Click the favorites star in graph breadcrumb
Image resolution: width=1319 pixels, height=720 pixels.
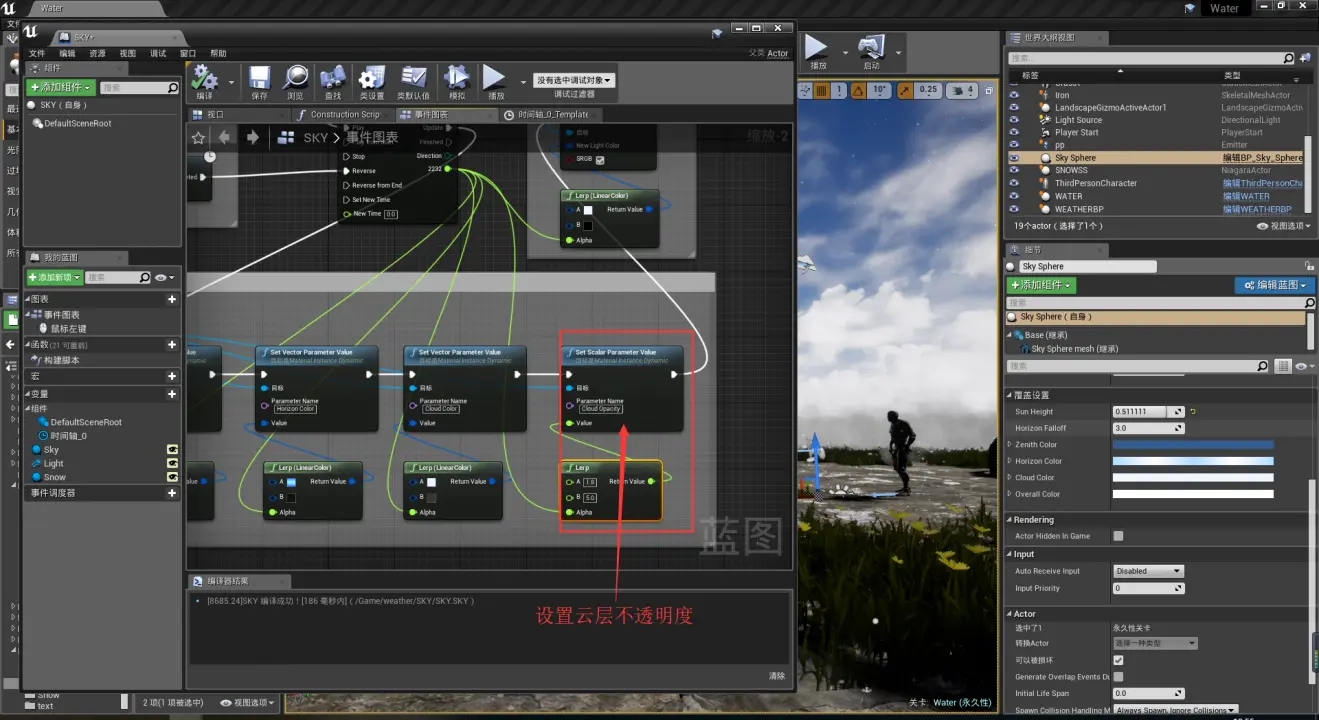pos(198,138)
